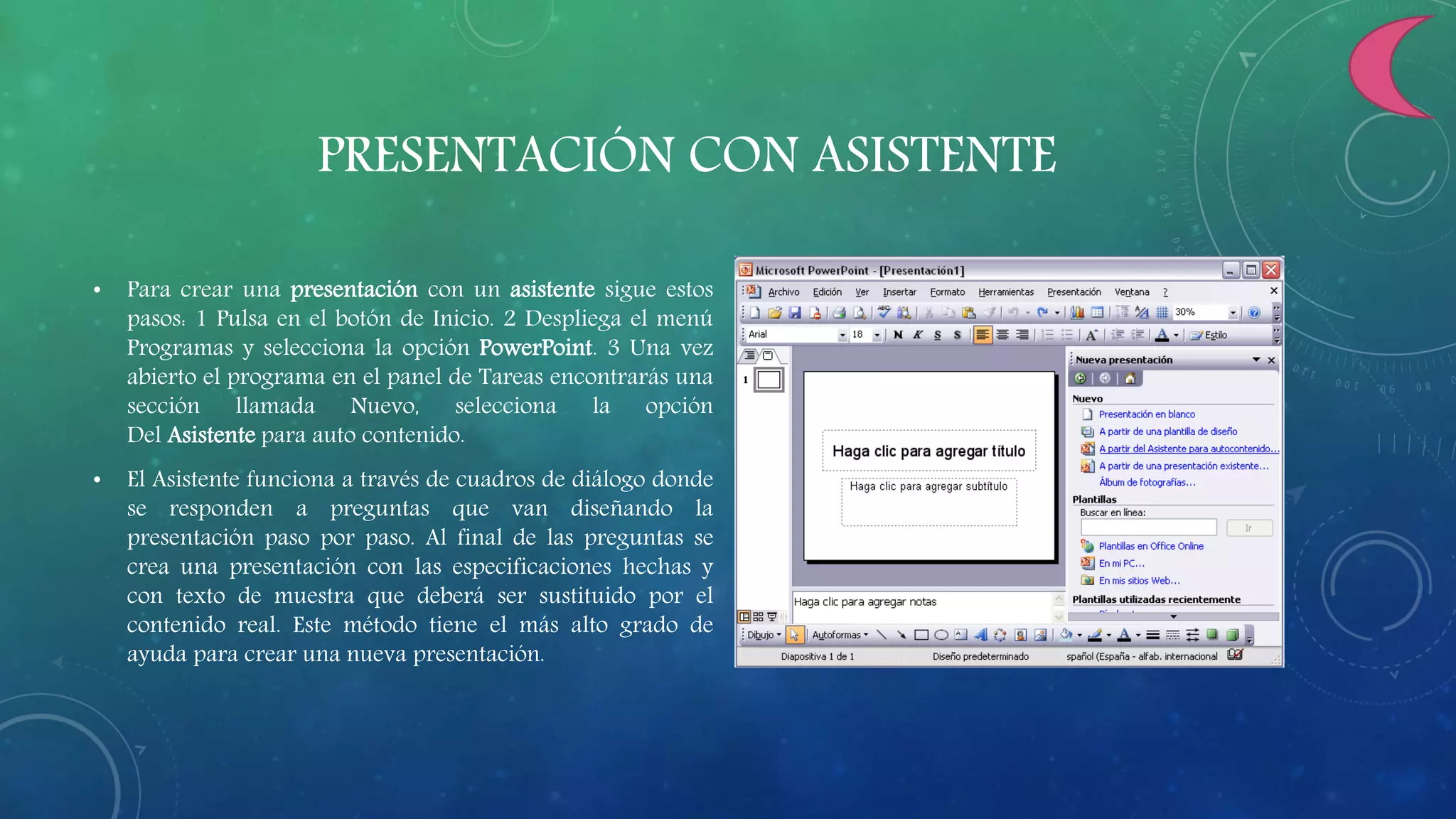Click A partir de una plantilla de diseño
This screenshot has width=1456, height=819.
click(x=1167, y=432)
